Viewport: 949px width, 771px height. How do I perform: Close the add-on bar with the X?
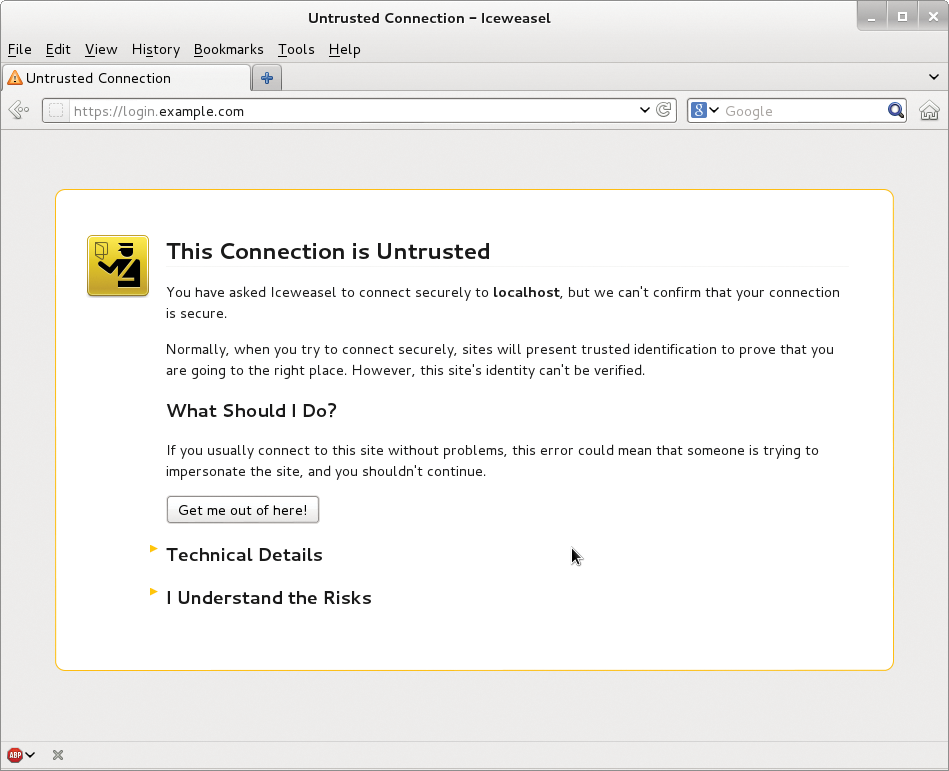pyautogui.click(x=56, y=754)
